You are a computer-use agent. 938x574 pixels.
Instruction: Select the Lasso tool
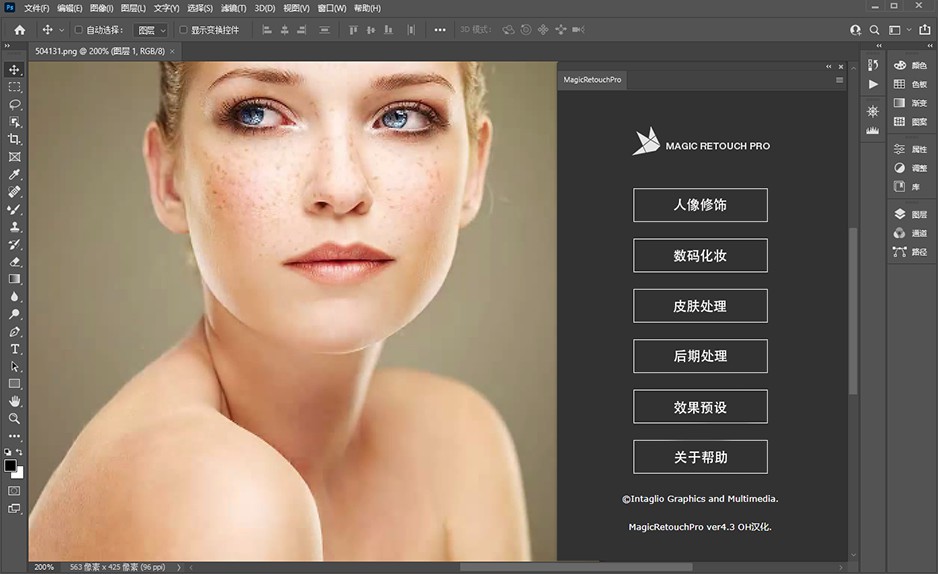point(15,104)
